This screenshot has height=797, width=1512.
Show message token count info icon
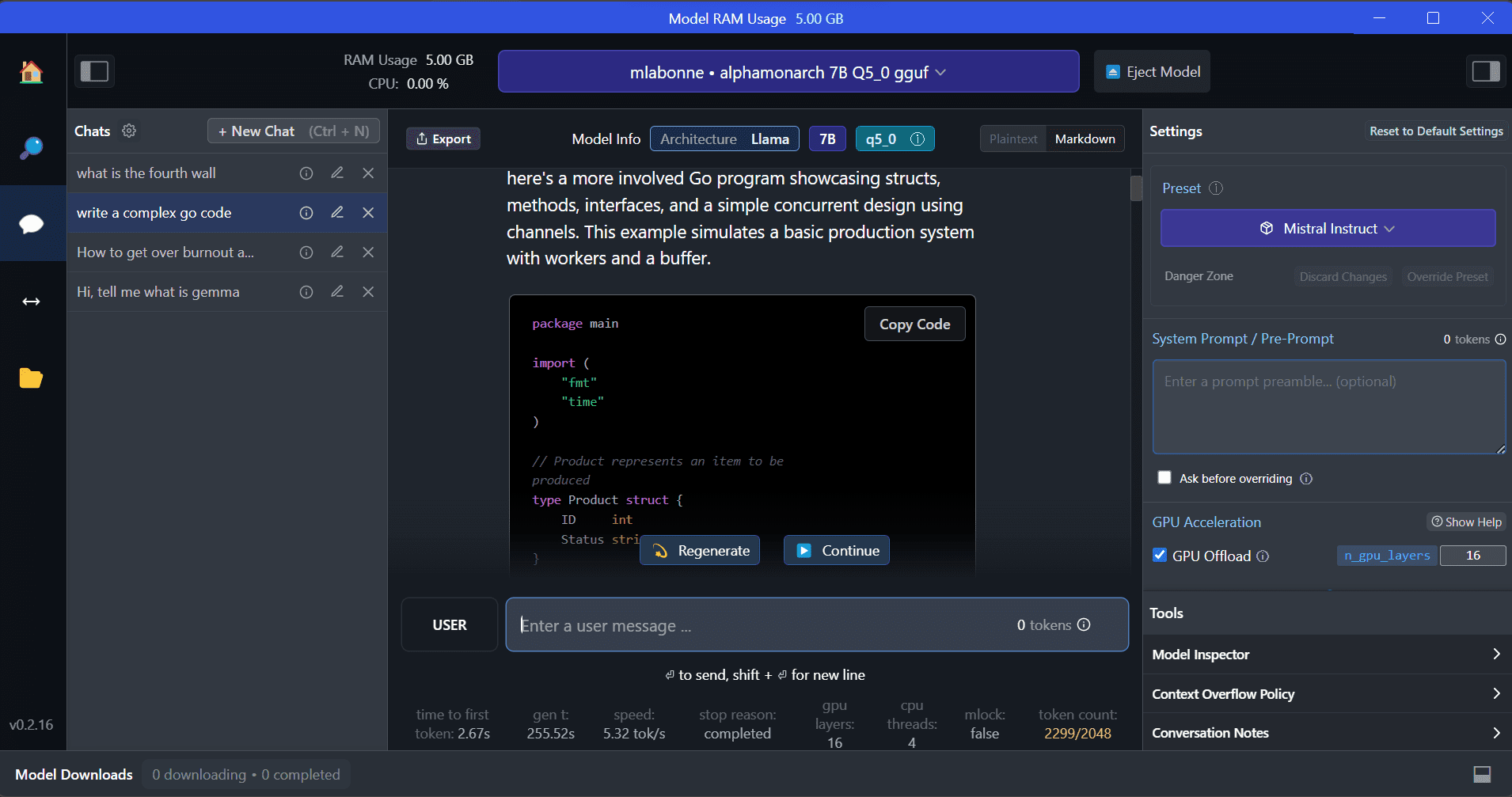click(1084, 624)
